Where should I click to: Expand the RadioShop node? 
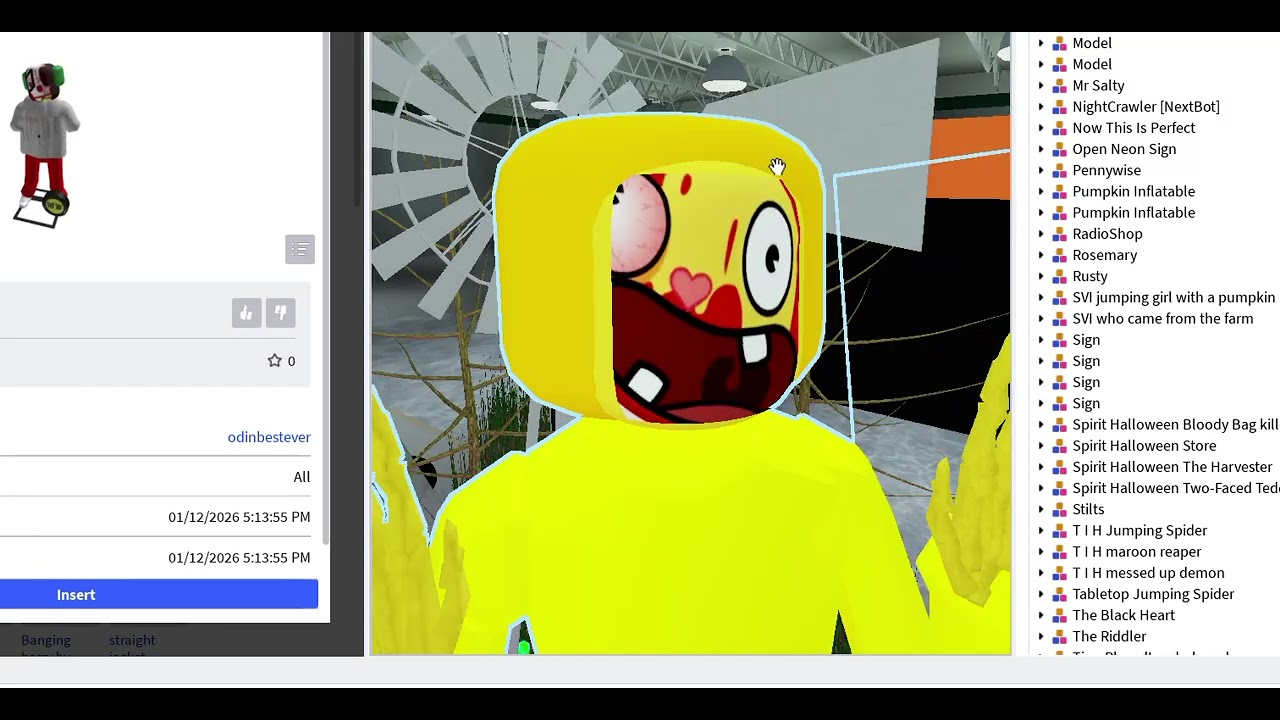pyautogui.click(x=1041, y=234)
